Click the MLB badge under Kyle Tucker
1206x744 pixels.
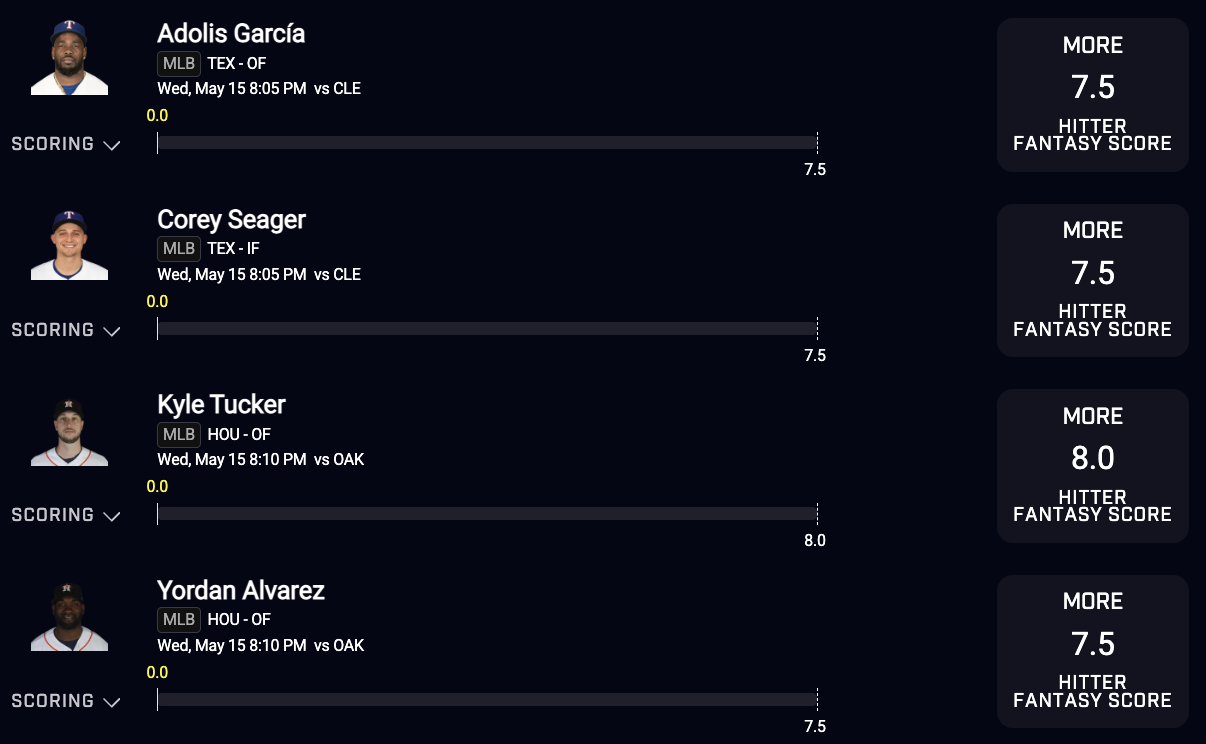point(179,434)
